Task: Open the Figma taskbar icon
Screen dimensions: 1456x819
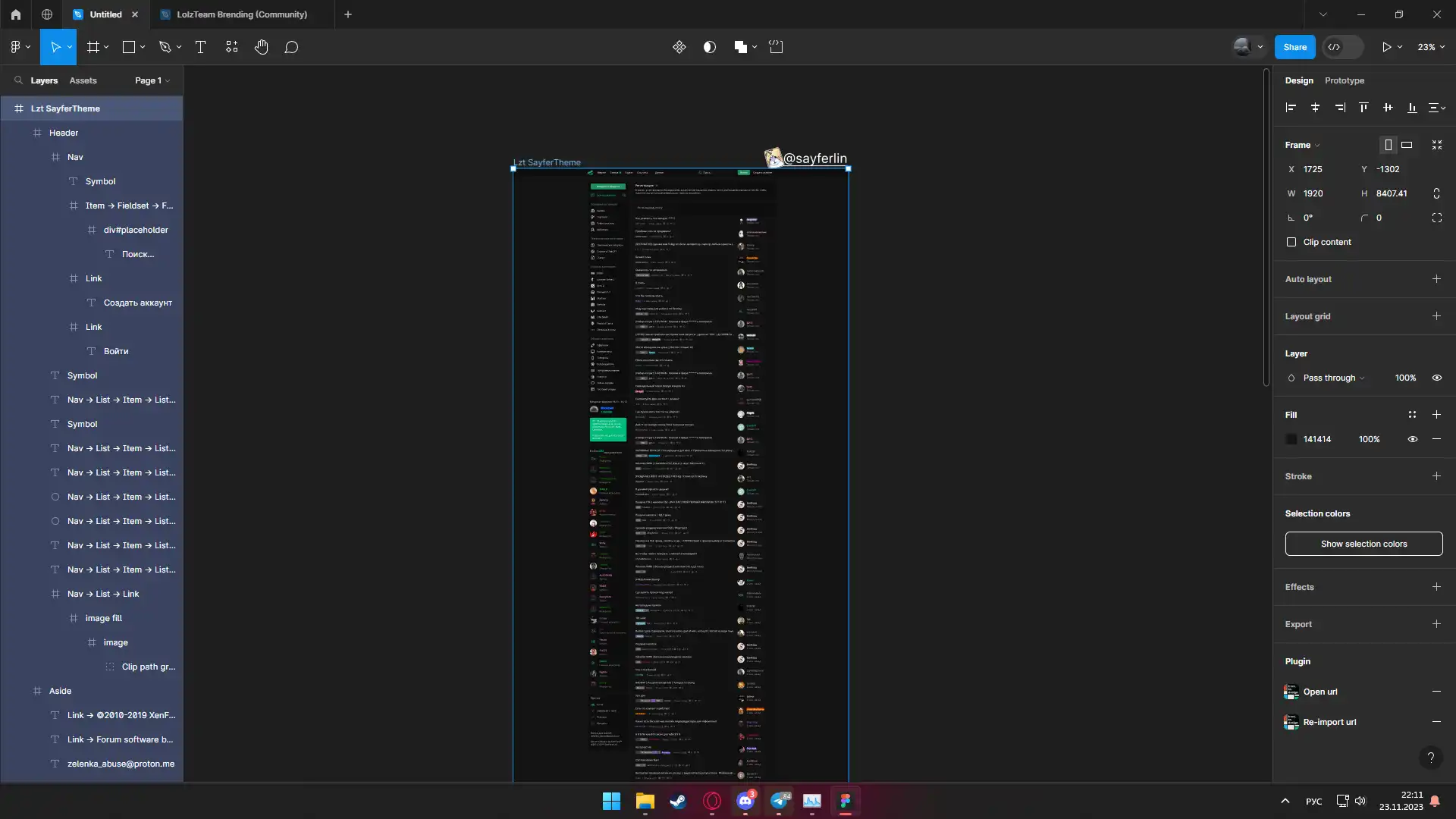Action: coord(845,801)
